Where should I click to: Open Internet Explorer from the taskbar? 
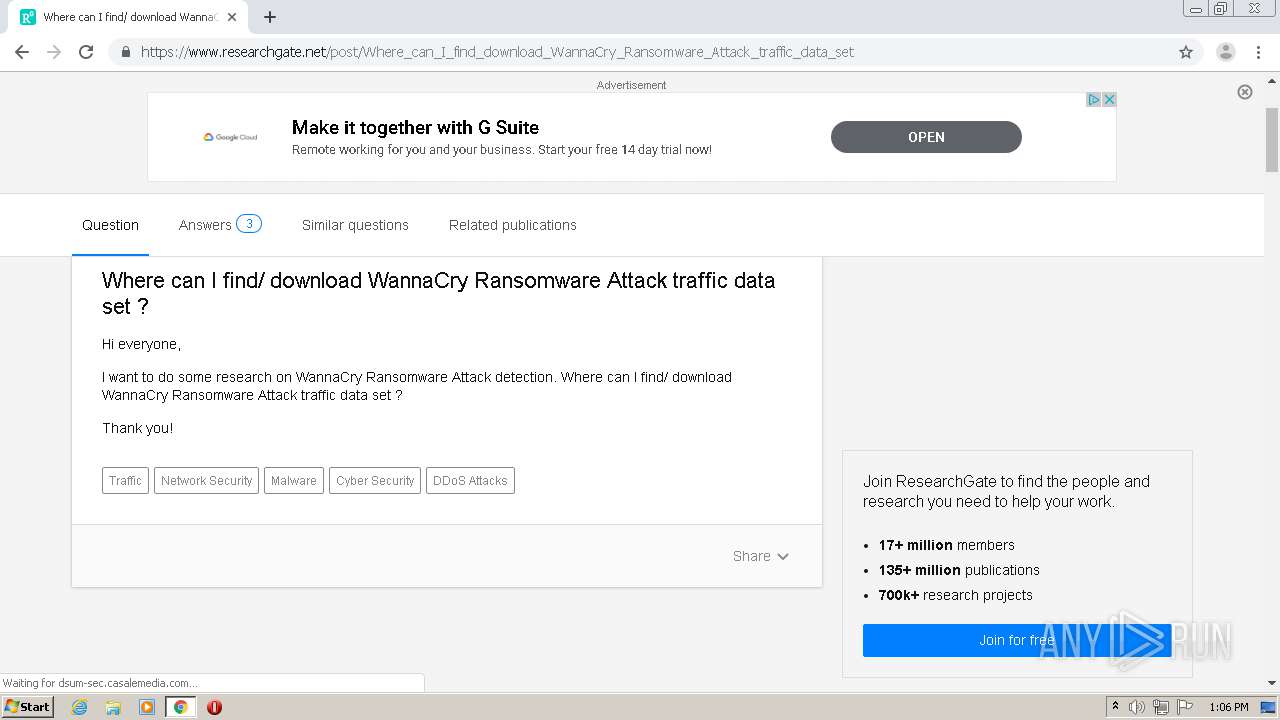pyautogui.click(x=79, y=707)
